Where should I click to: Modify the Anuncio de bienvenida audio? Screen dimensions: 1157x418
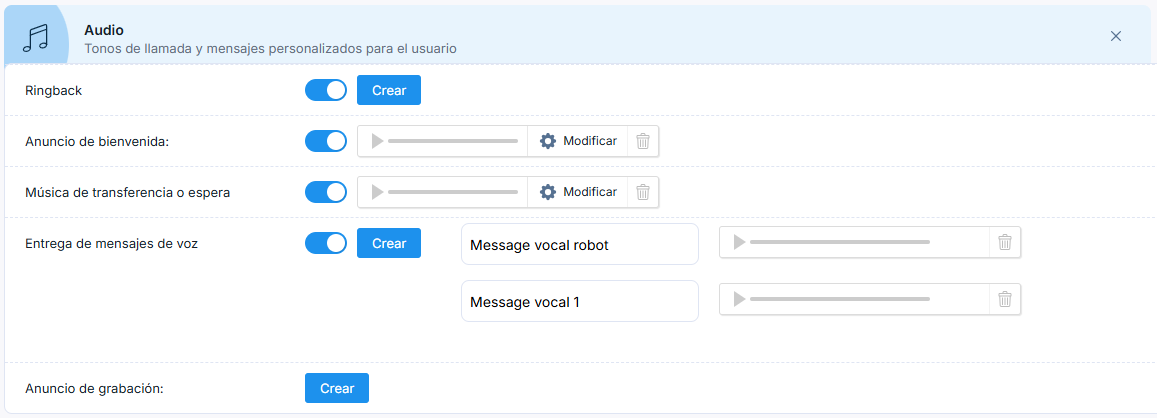tap(578, 141)
